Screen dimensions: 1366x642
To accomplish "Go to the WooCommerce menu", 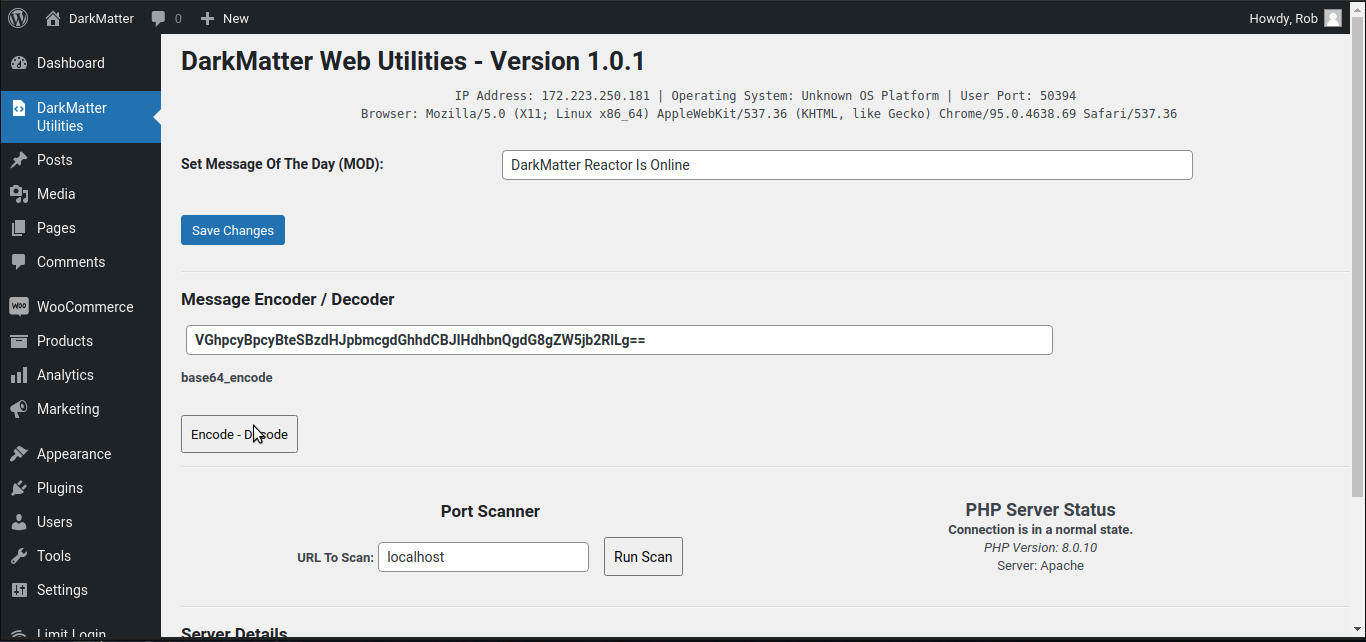I will (80, 307).
